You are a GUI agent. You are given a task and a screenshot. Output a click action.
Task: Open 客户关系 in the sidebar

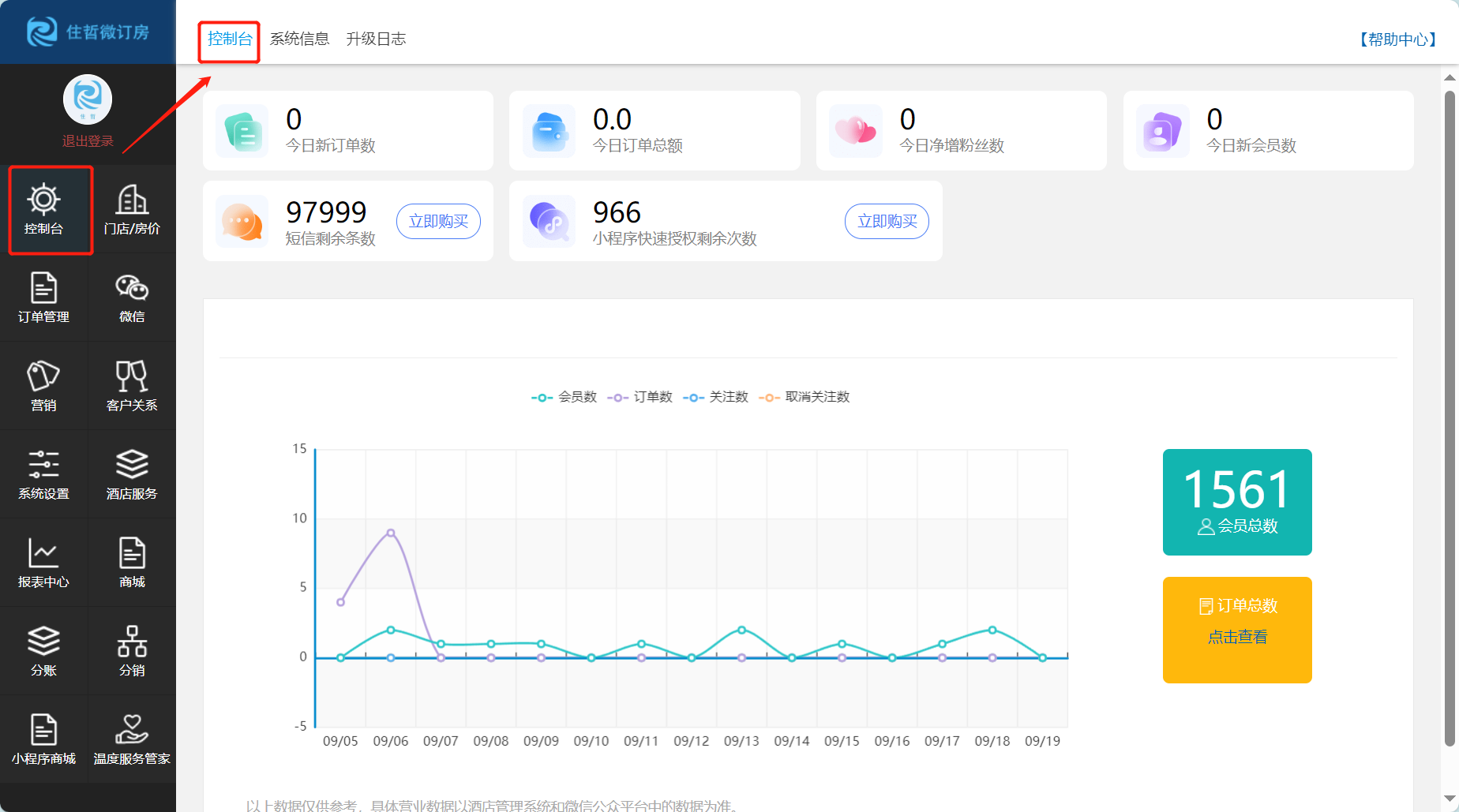pos(132,386)
